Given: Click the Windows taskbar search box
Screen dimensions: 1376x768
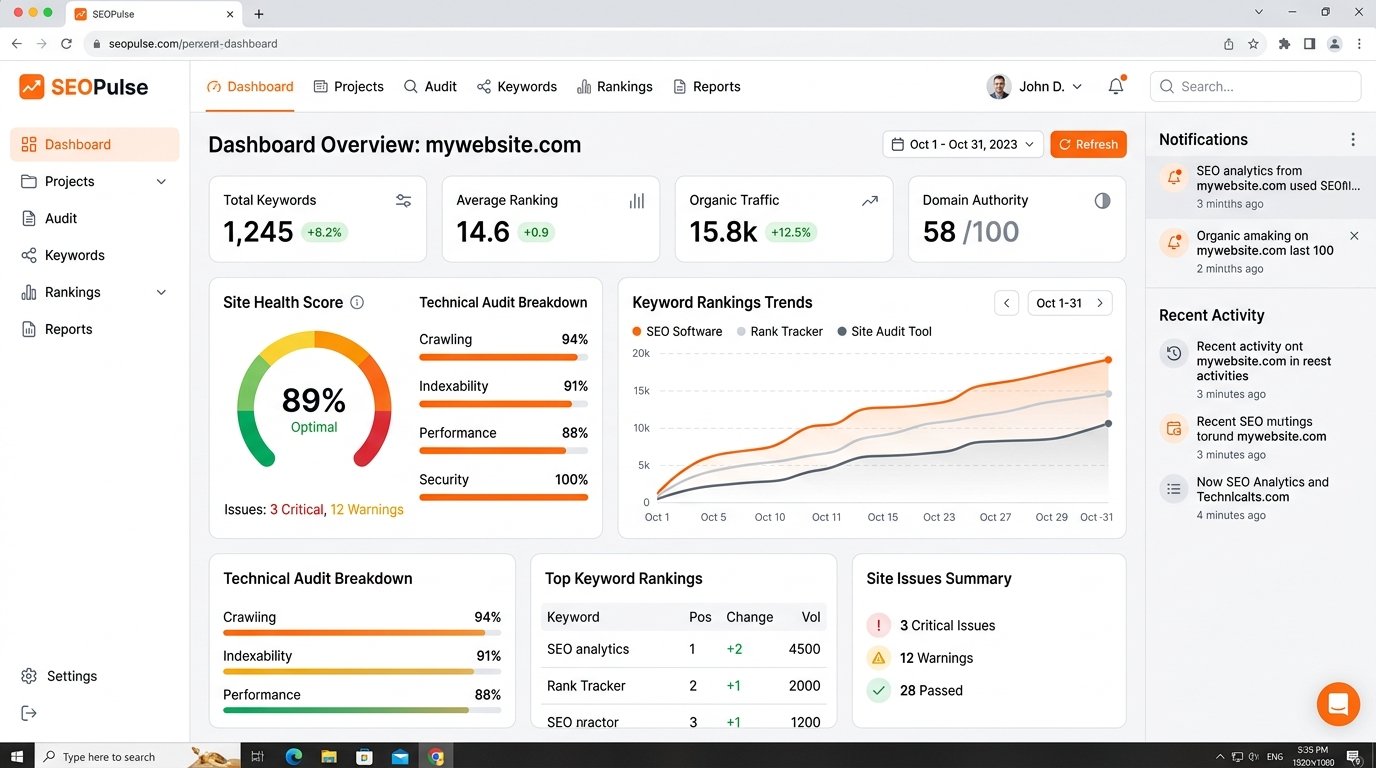Looking at the screenshot, I should click(x=136, y=756).
